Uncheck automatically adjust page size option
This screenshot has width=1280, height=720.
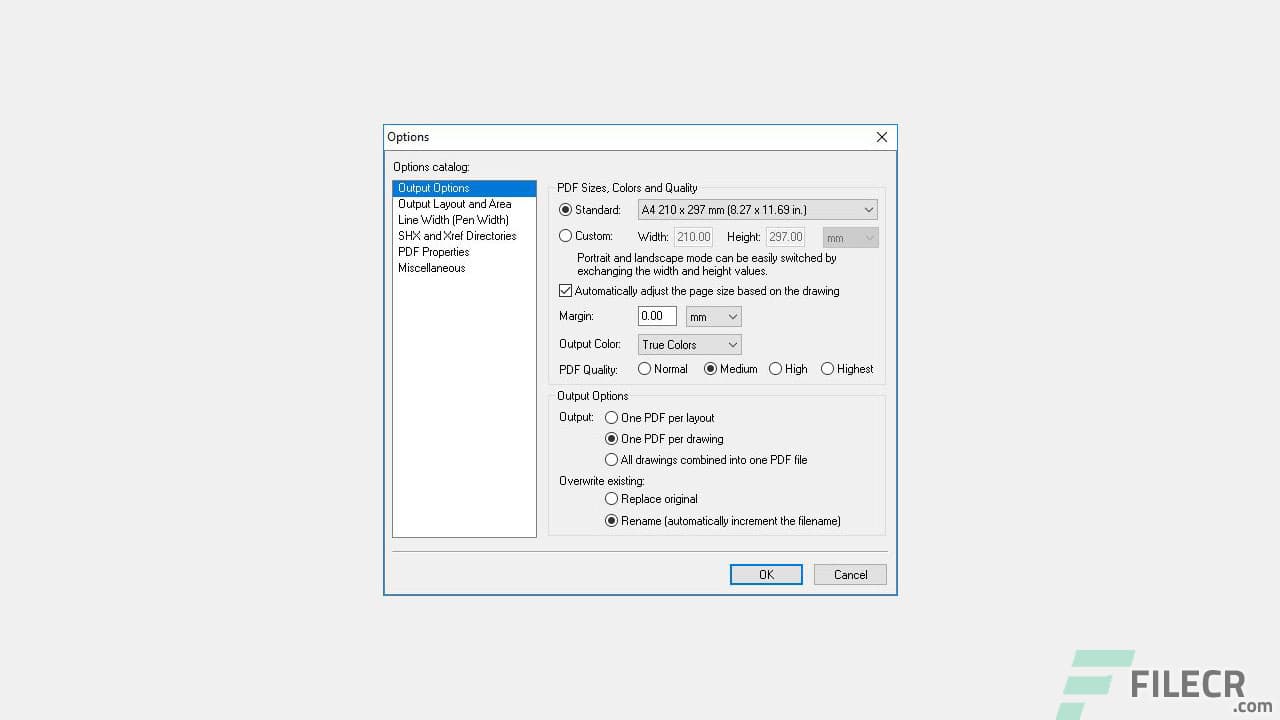point(565,291)
